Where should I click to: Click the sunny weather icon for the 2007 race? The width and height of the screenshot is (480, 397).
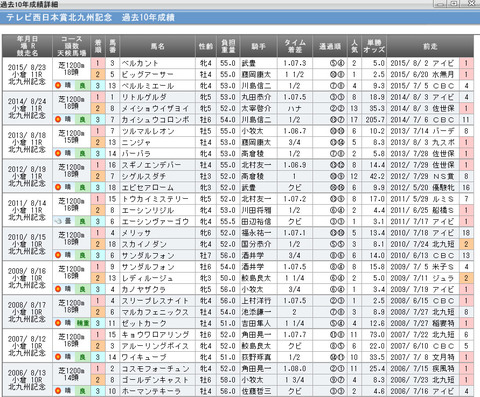tap(58, 357)
